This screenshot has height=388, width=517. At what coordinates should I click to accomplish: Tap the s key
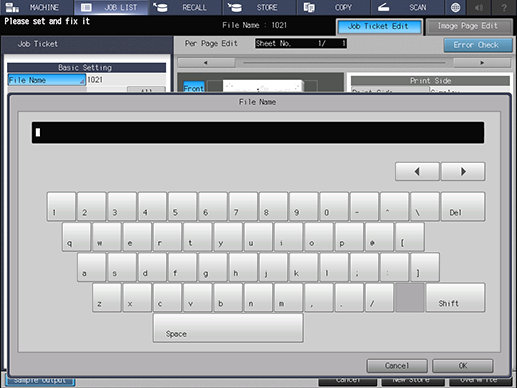tap(122, 267)
